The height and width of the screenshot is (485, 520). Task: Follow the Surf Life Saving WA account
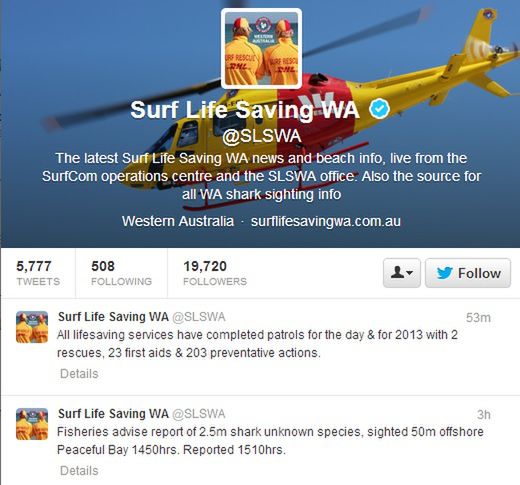[468, 273]
